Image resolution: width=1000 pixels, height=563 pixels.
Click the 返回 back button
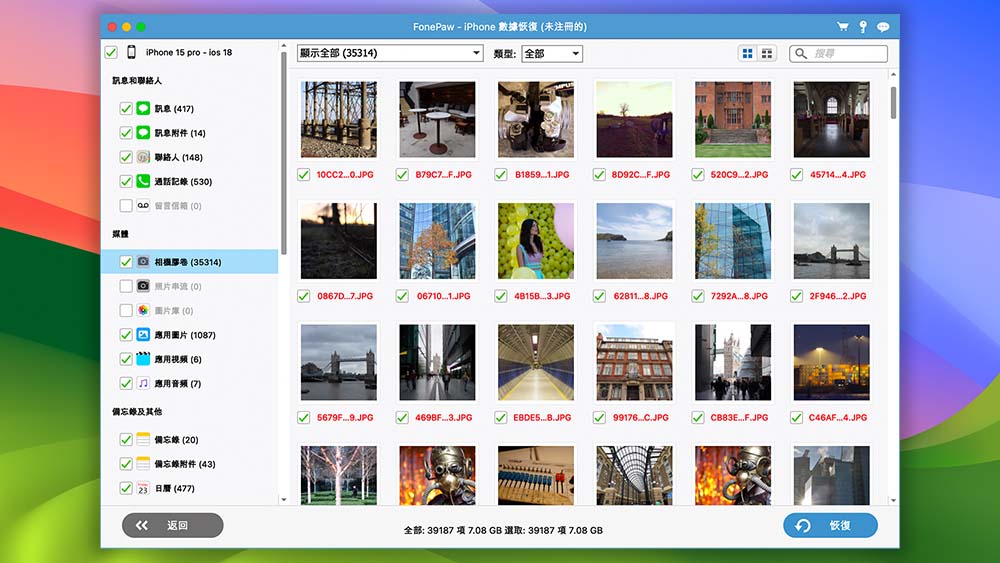pyautogui.click(x=172, y=525)
